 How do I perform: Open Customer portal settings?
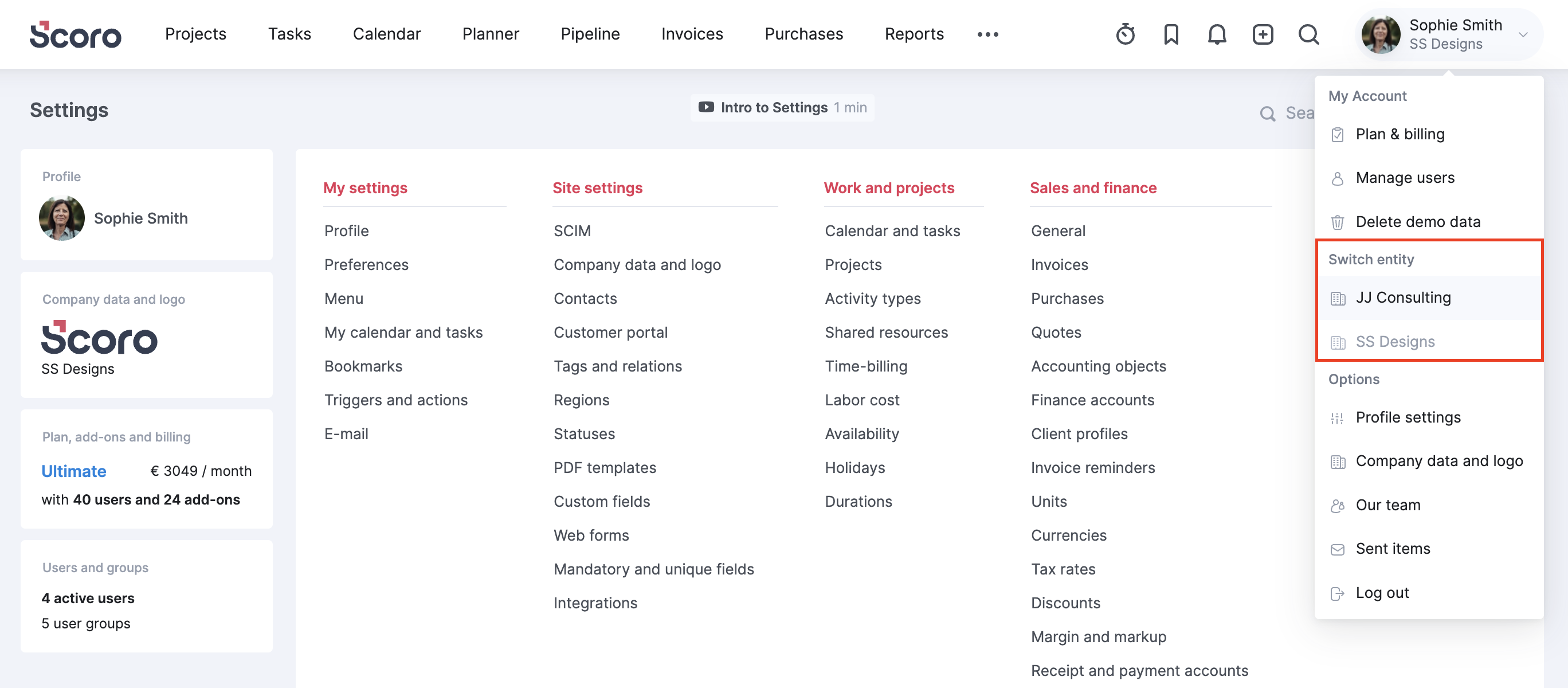pyautogui.click(x=610, y=333)
